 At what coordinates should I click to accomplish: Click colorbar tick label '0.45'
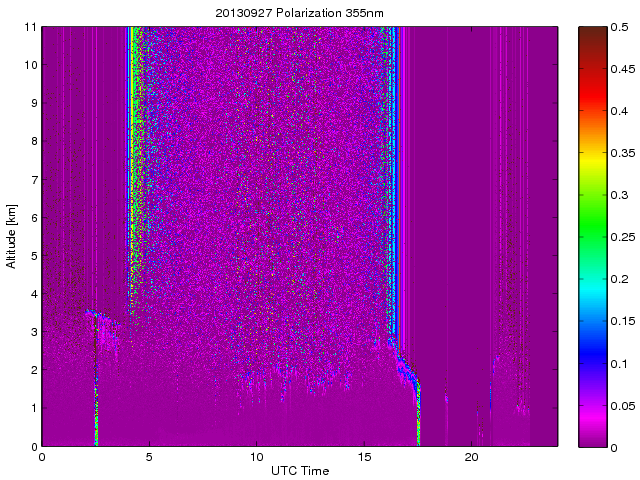623,69
